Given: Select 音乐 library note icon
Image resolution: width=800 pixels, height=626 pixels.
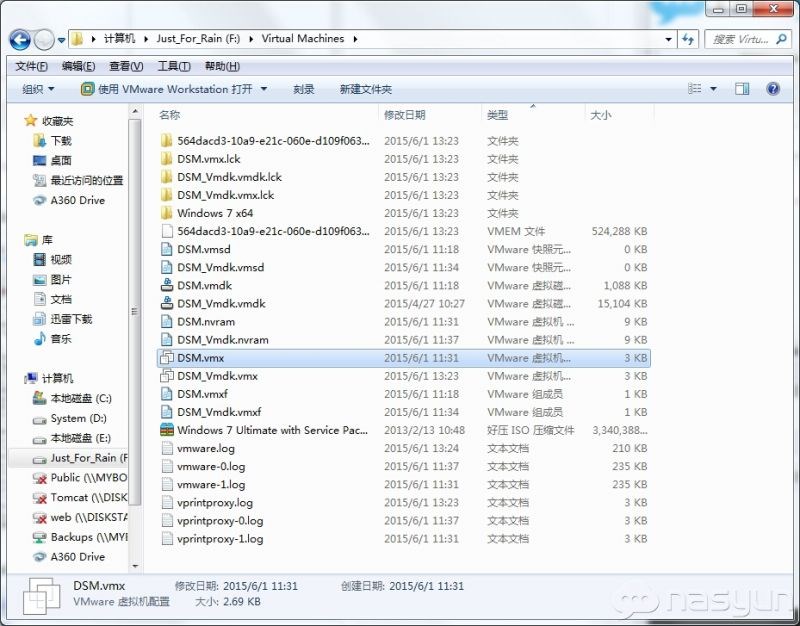Looking at the screenshot, I should [x=39, y=339].
